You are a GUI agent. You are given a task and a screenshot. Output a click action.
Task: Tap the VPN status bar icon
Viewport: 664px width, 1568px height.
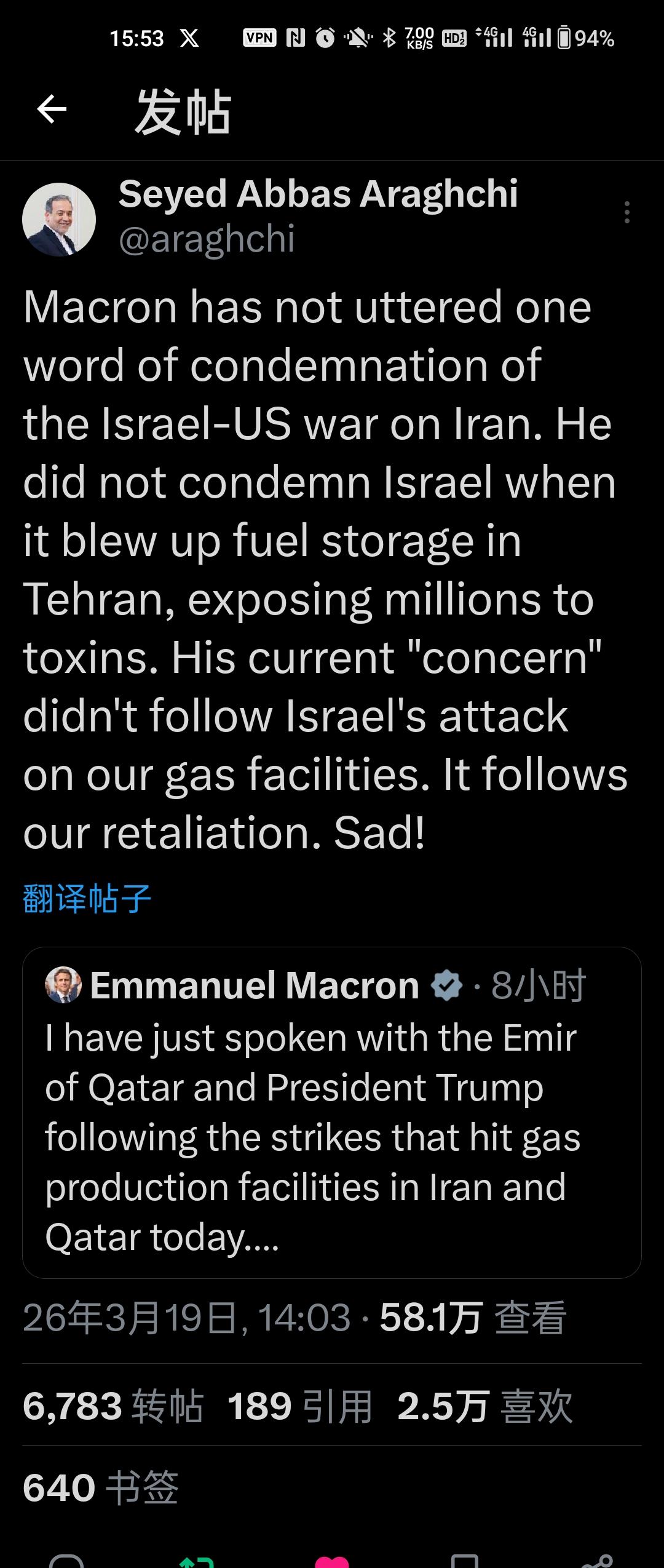click(259, 38)
